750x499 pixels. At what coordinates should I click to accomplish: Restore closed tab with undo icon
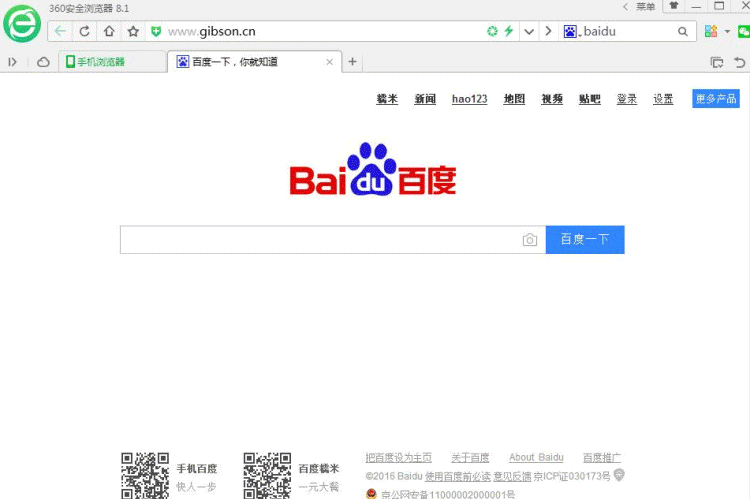[739, 62]
